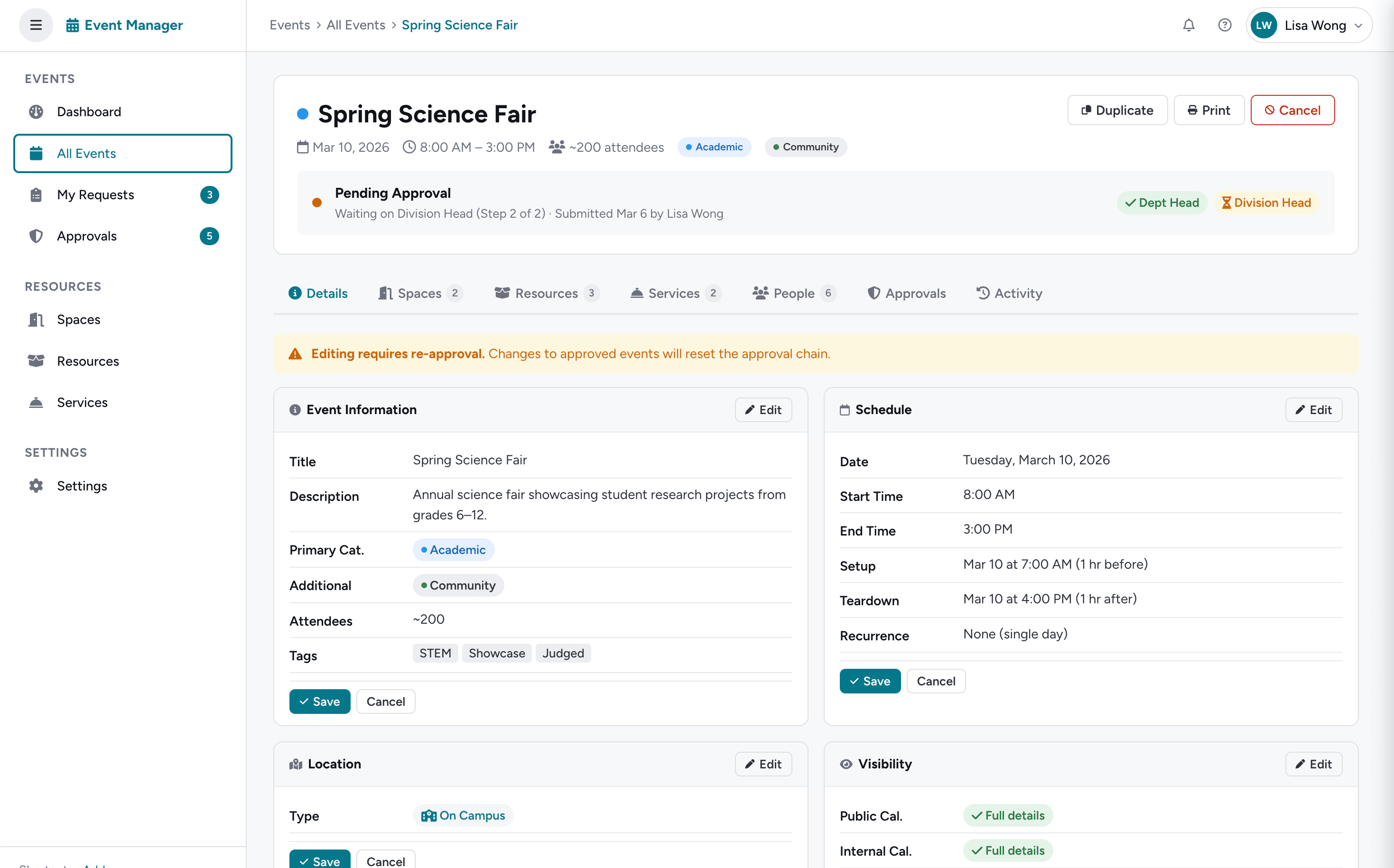Click the calendar icon beside Event Manager

point(71,25)
